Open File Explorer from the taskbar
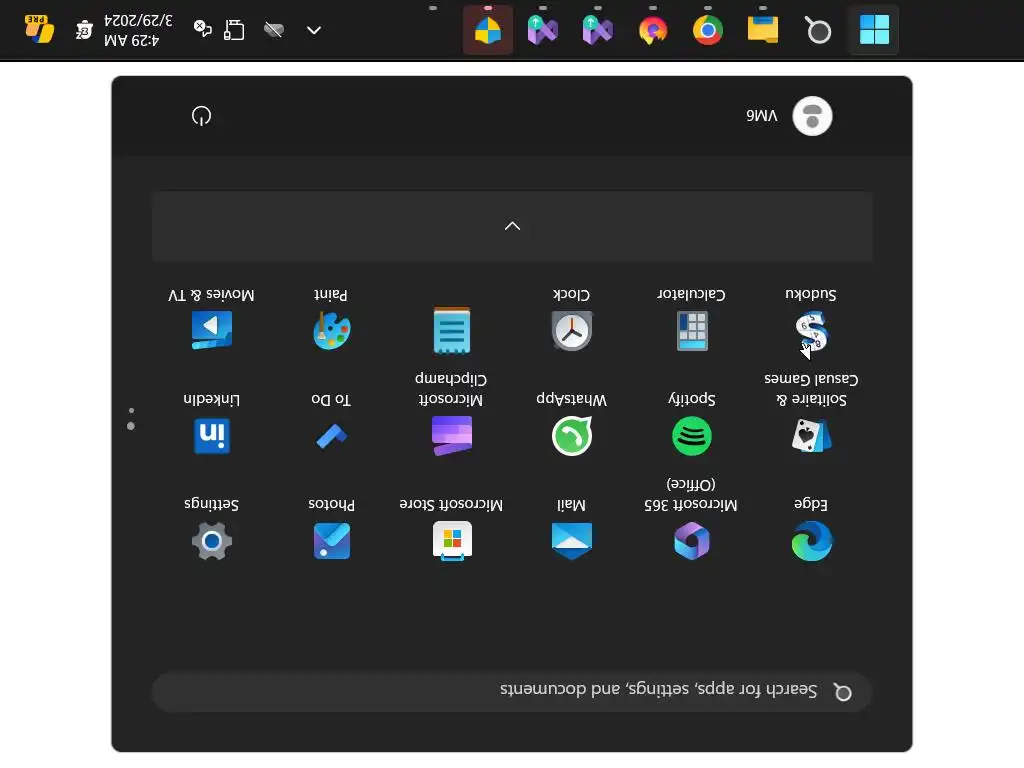The image size is (1024, 768). [763, 30]
